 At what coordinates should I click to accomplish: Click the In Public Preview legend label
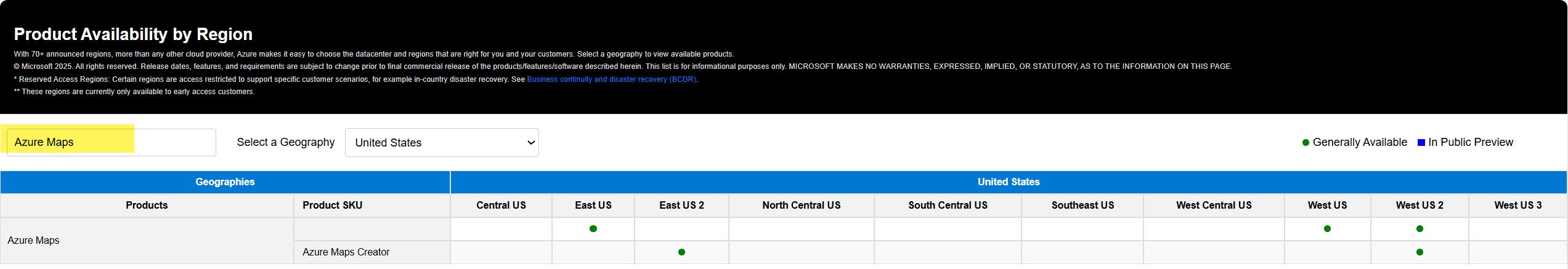click(x=1471, y=143)
